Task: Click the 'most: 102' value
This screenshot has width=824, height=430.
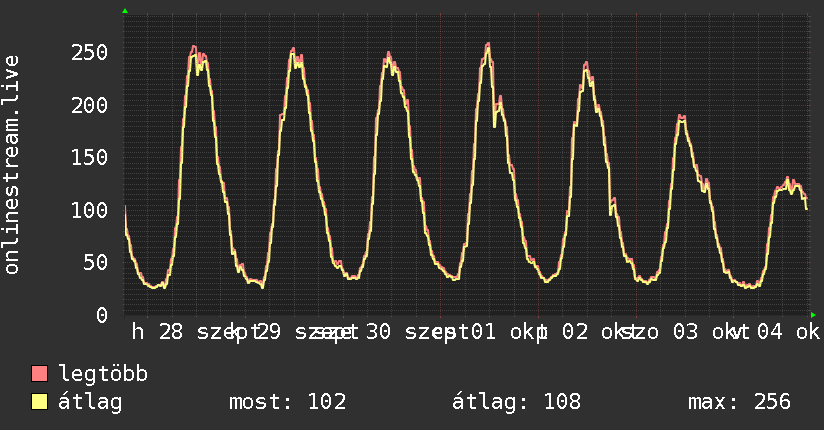Action: (x=287, y=402)
